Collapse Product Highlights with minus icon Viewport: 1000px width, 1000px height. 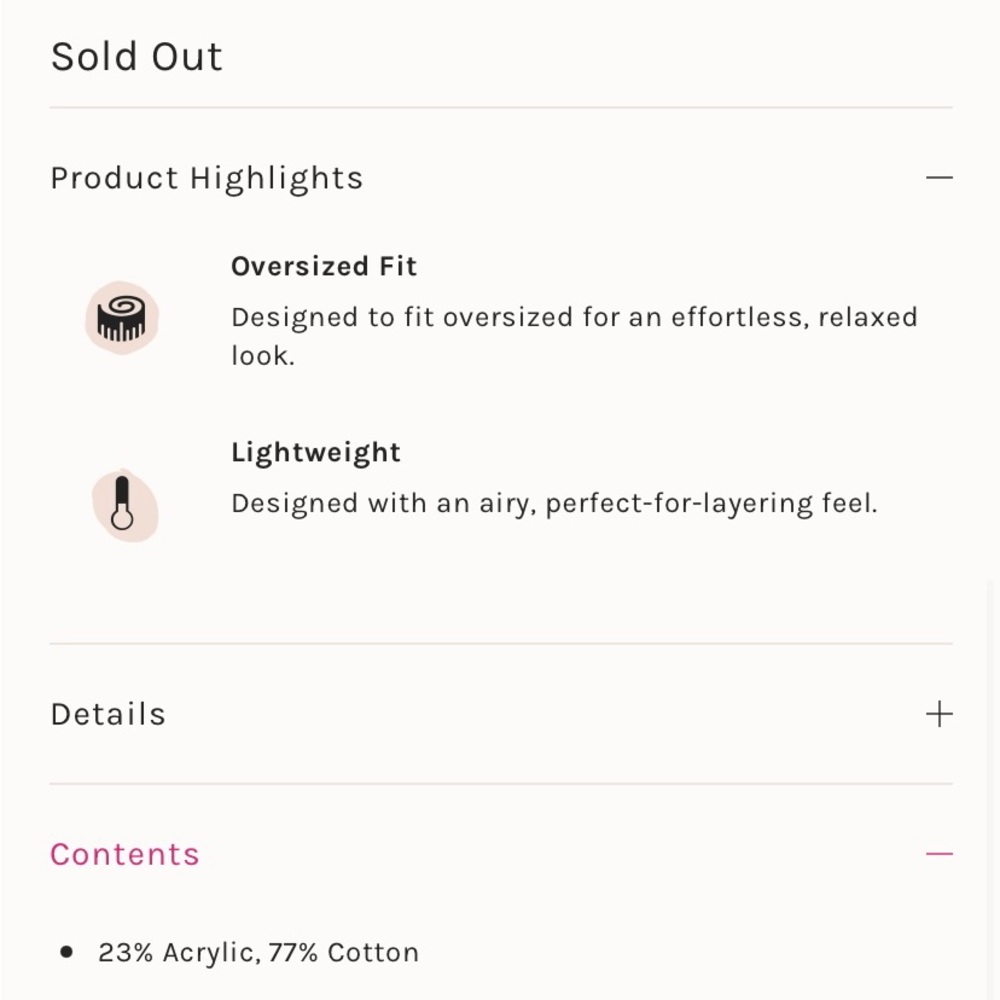[x=939, y=177]
